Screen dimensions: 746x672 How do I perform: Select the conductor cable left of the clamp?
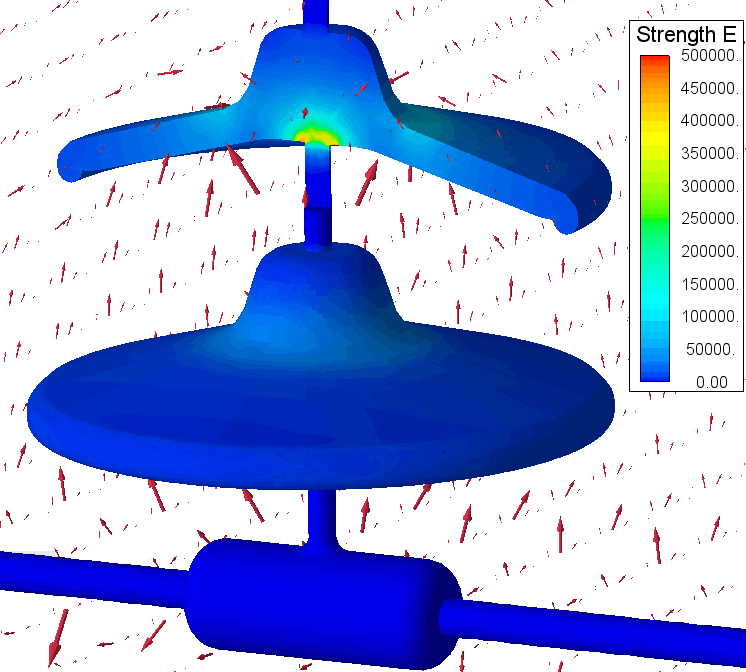pos(93,579)
